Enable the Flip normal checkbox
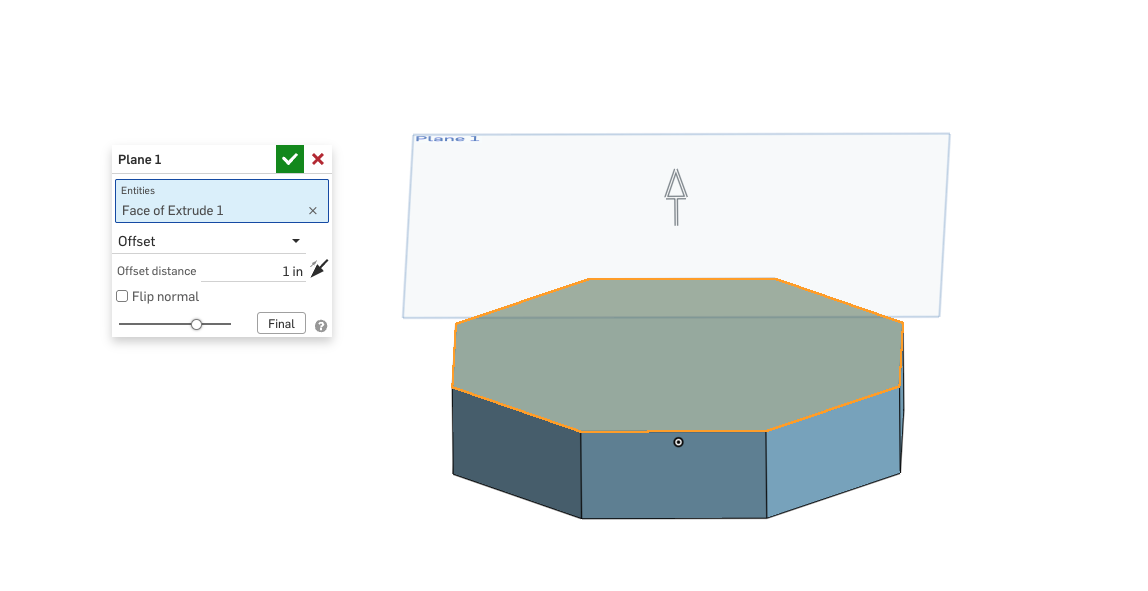The image size is (1148, 591). tap(122, 297)
